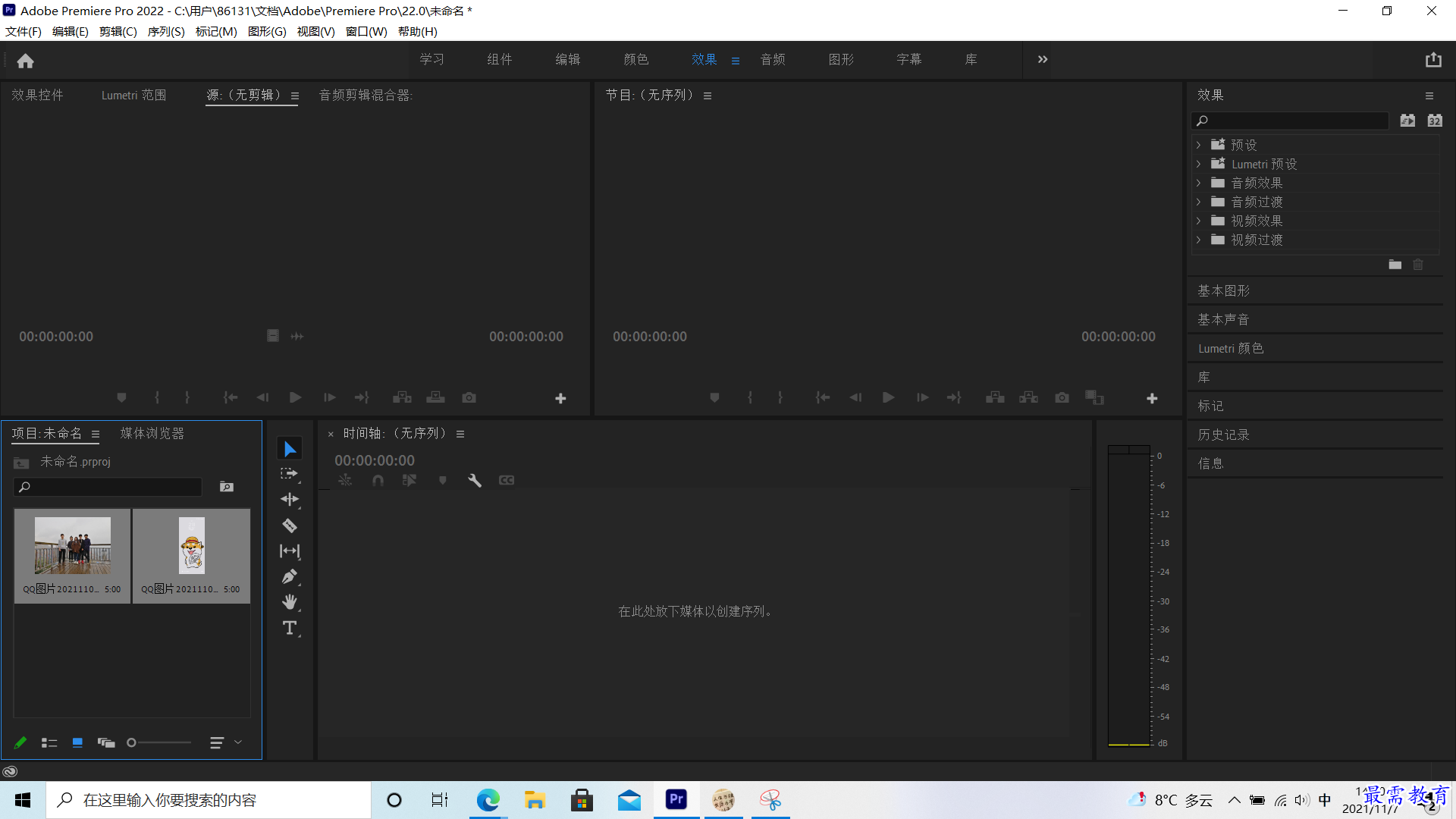Select the Pen tool
Image resolution: width=1456 pixels, height=819 pixels.
(290, 577)
